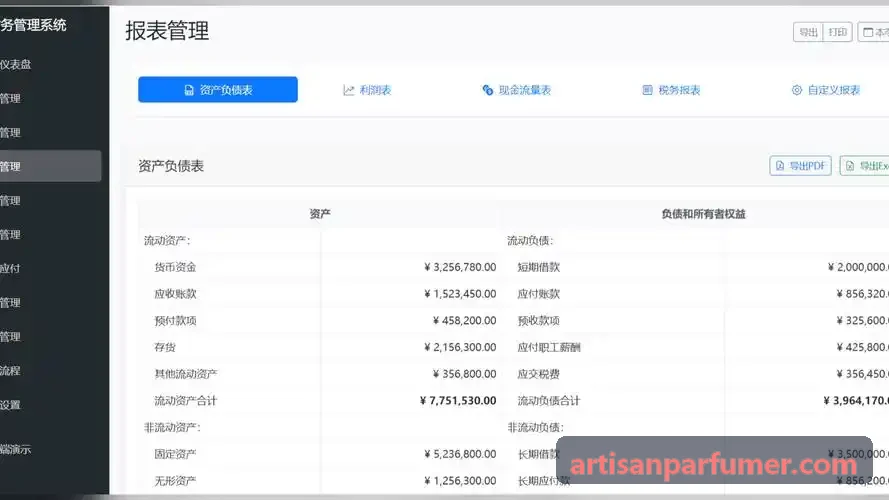This screenshot has width=889, height=500.
Task: Click the 应交税费 row label
Action: pos(539,374)
